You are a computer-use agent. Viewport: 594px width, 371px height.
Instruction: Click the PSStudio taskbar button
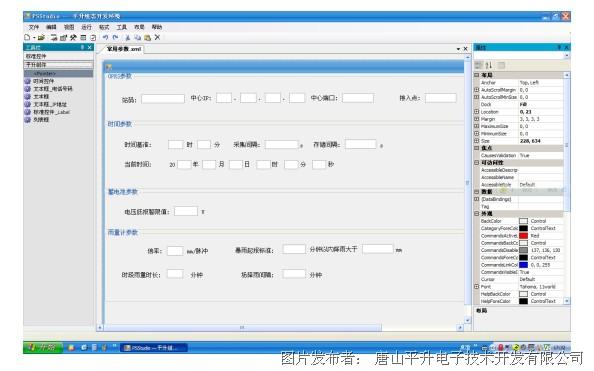154,348
